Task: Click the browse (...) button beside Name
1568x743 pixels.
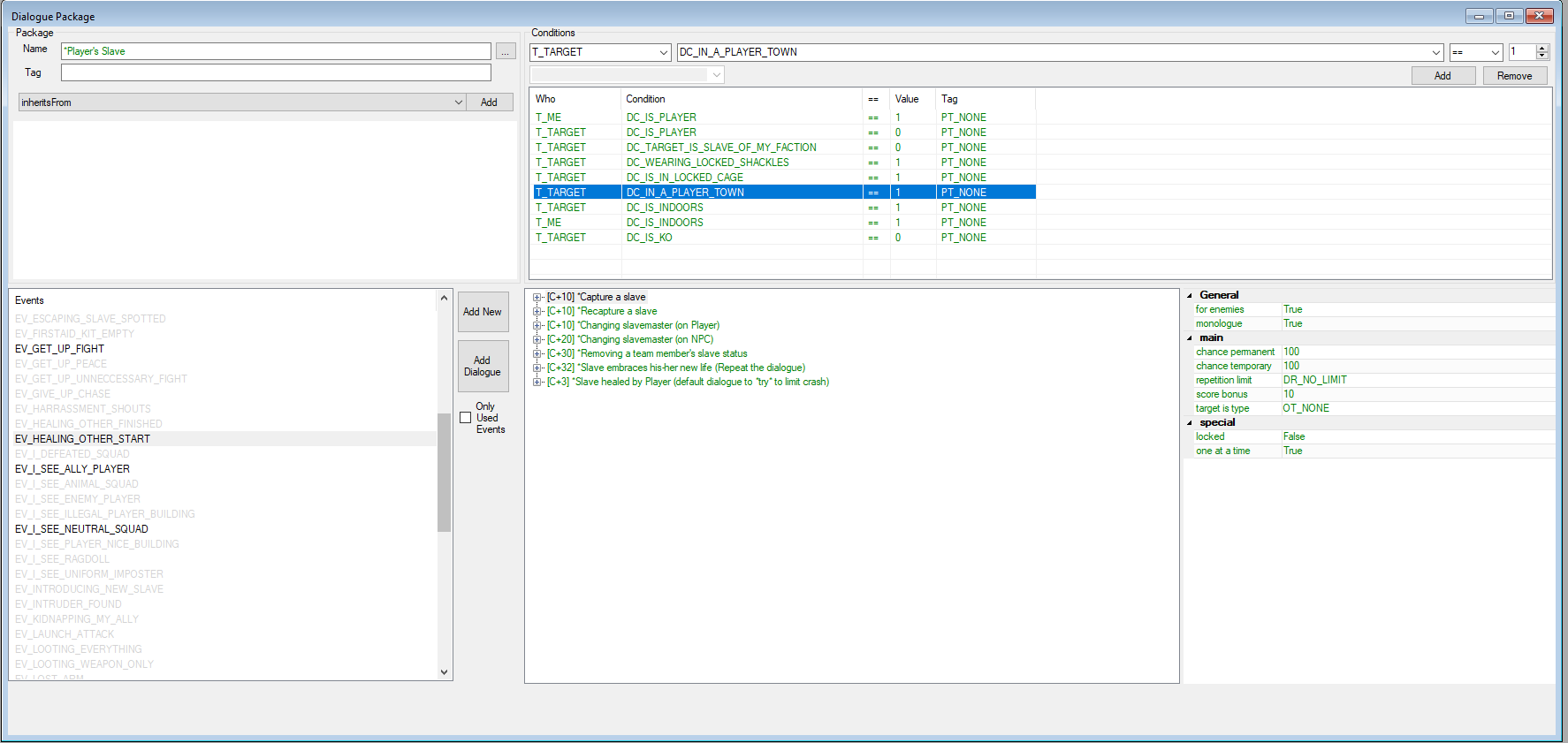Action: 506,51
